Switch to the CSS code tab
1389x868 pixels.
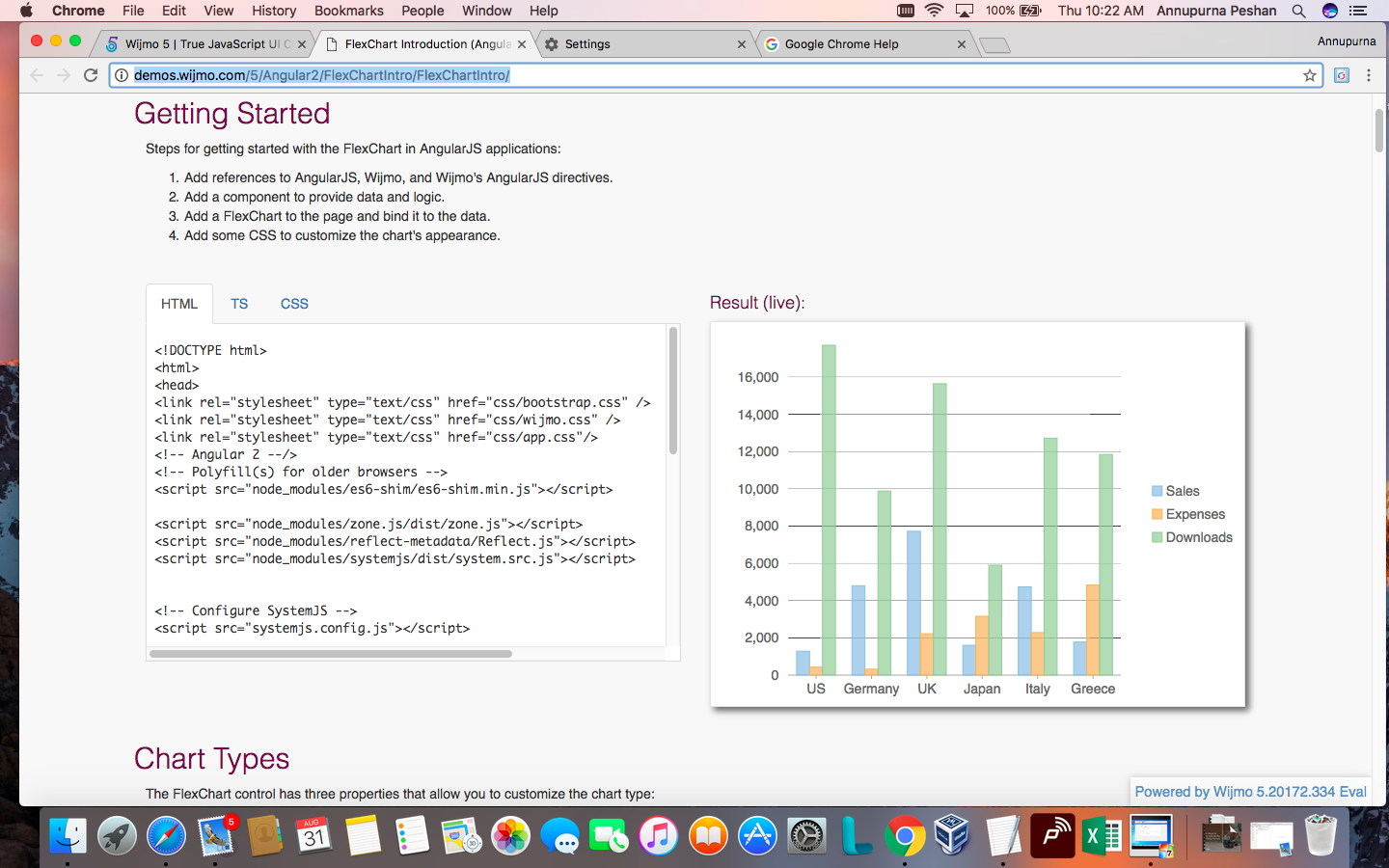(294, 304)
